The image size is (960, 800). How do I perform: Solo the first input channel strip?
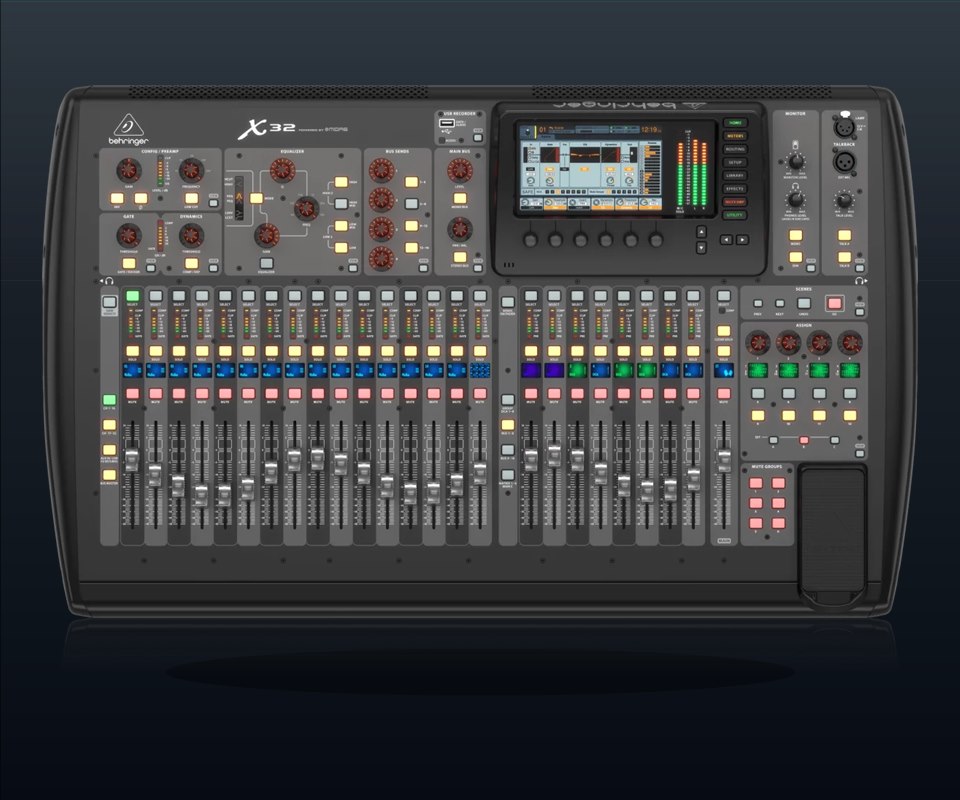(132, 351)
